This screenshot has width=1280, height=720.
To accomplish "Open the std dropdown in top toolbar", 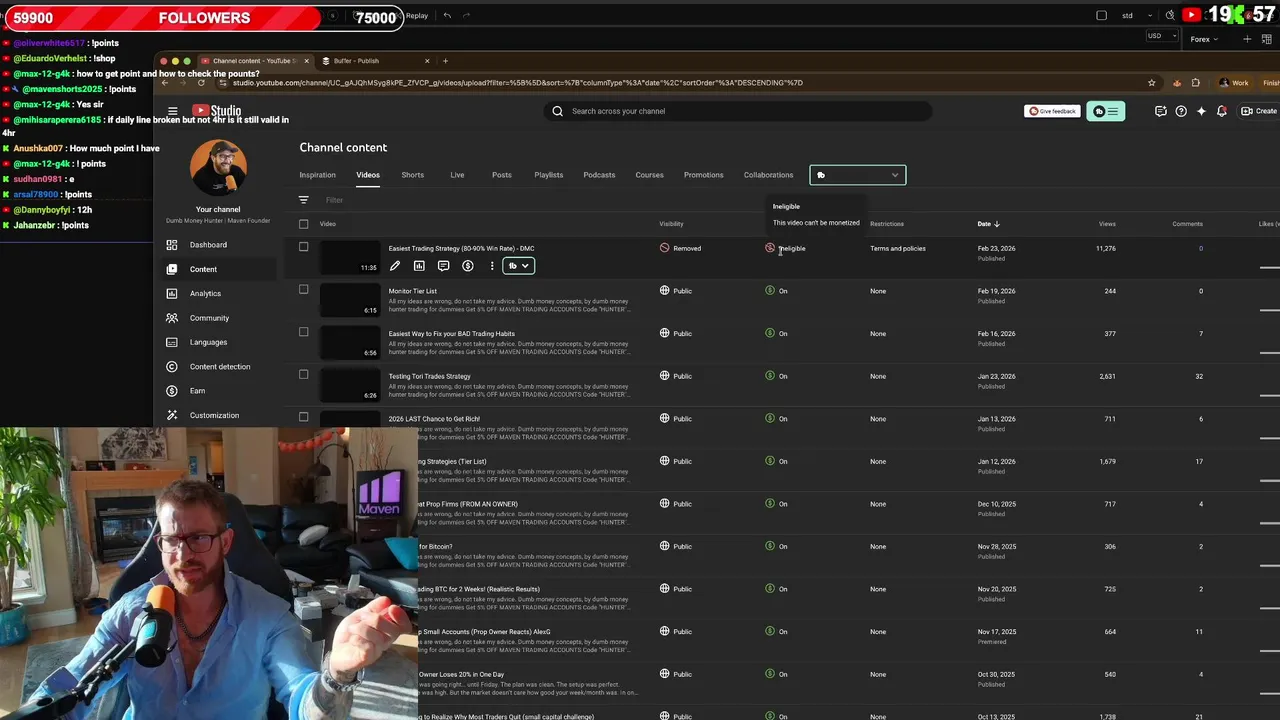I will point(1136,15).
